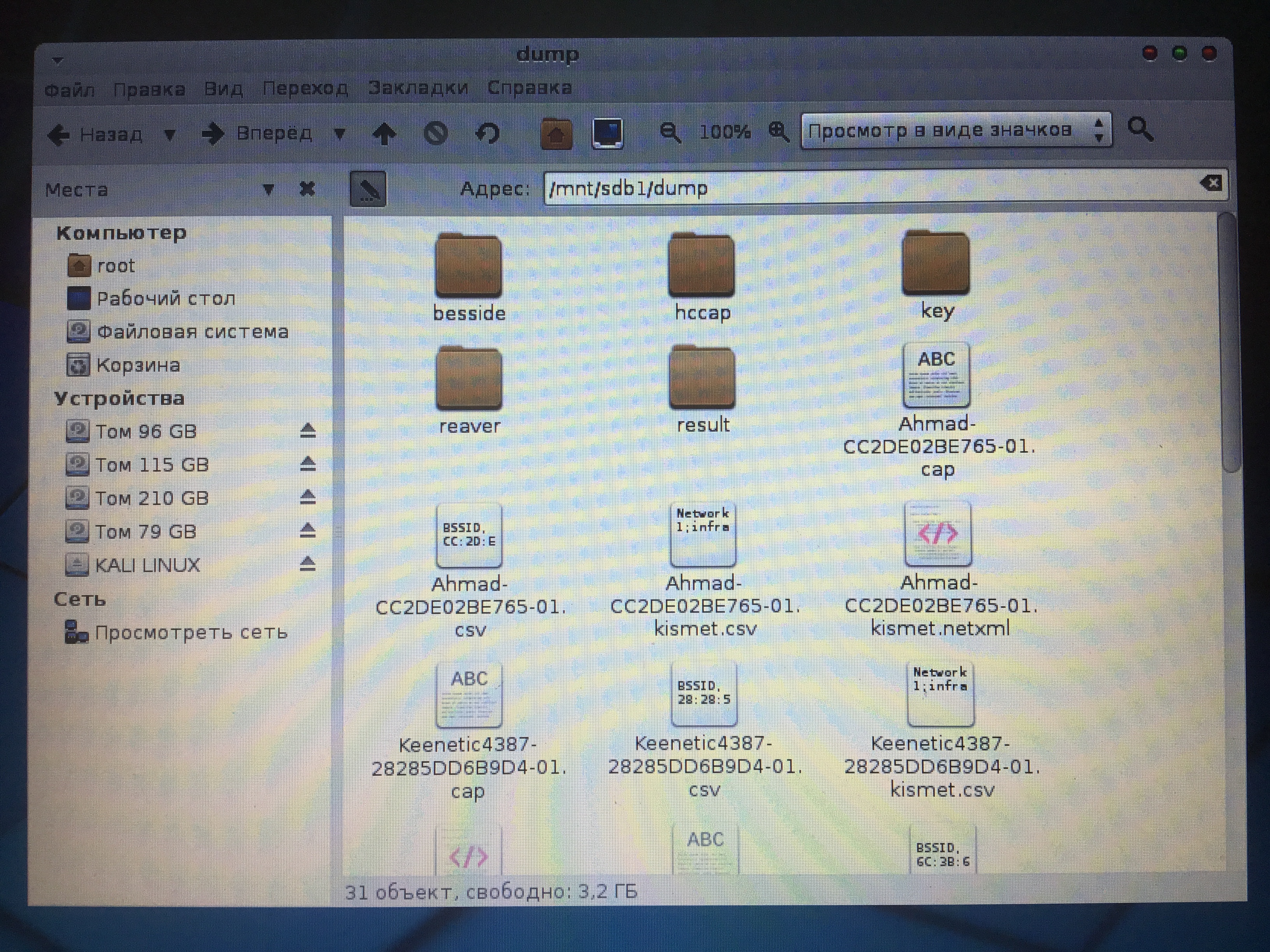
Task: Open the Закладки menu
Action: coord(418,88)
